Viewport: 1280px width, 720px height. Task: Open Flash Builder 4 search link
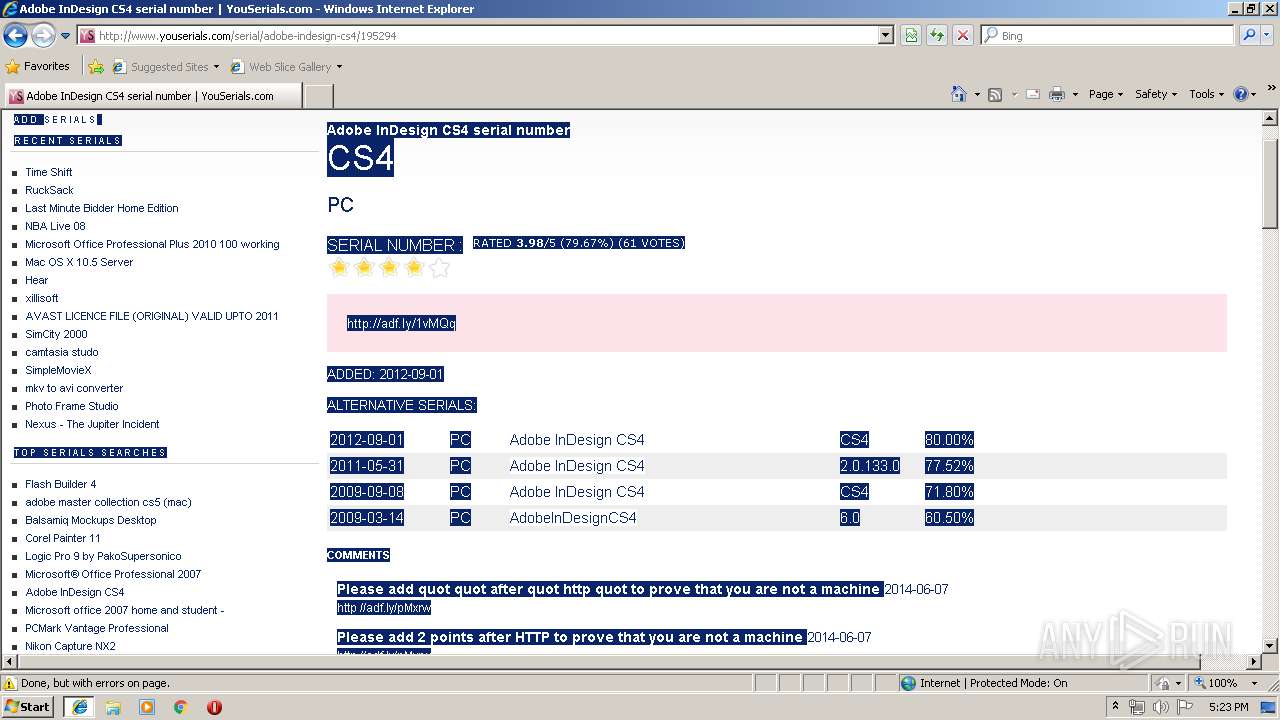pos(61,484)
